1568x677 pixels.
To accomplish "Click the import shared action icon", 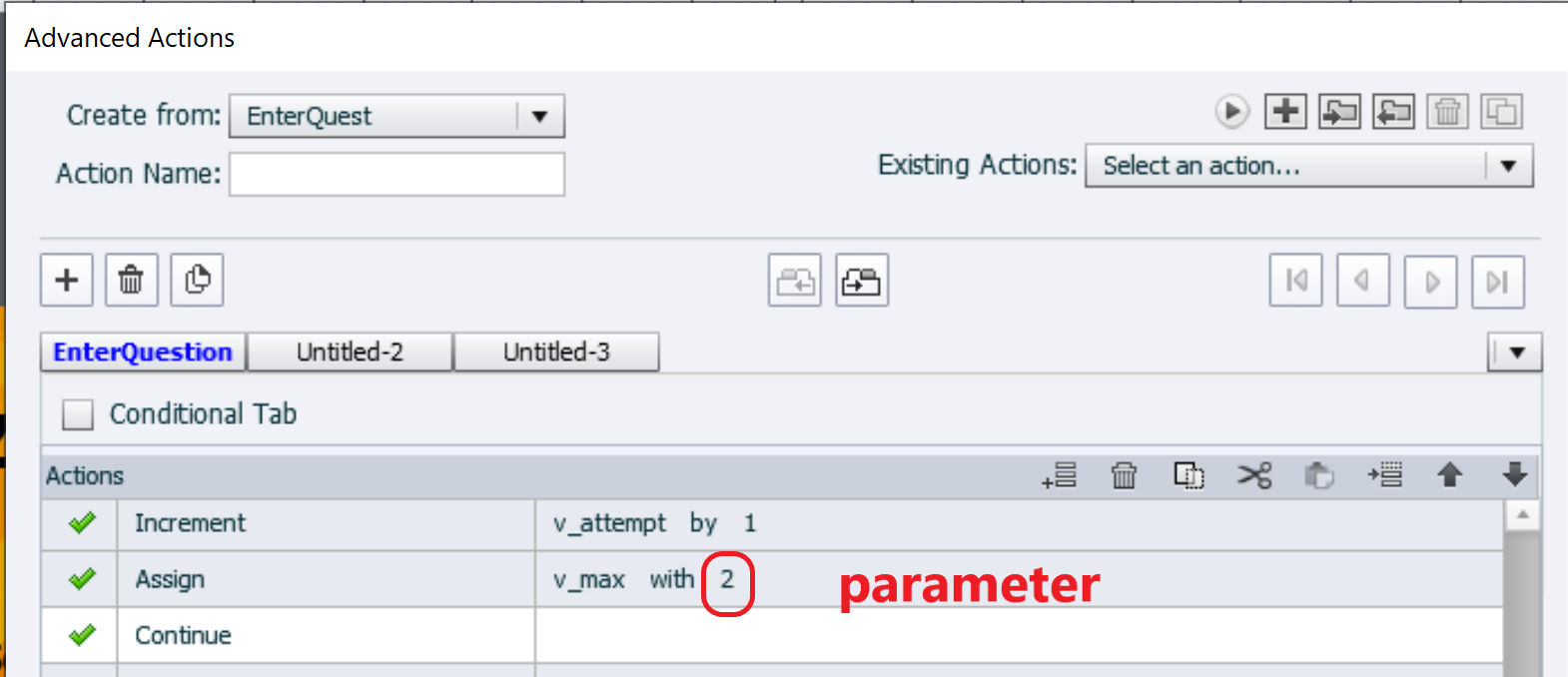I will point(1339,111).
